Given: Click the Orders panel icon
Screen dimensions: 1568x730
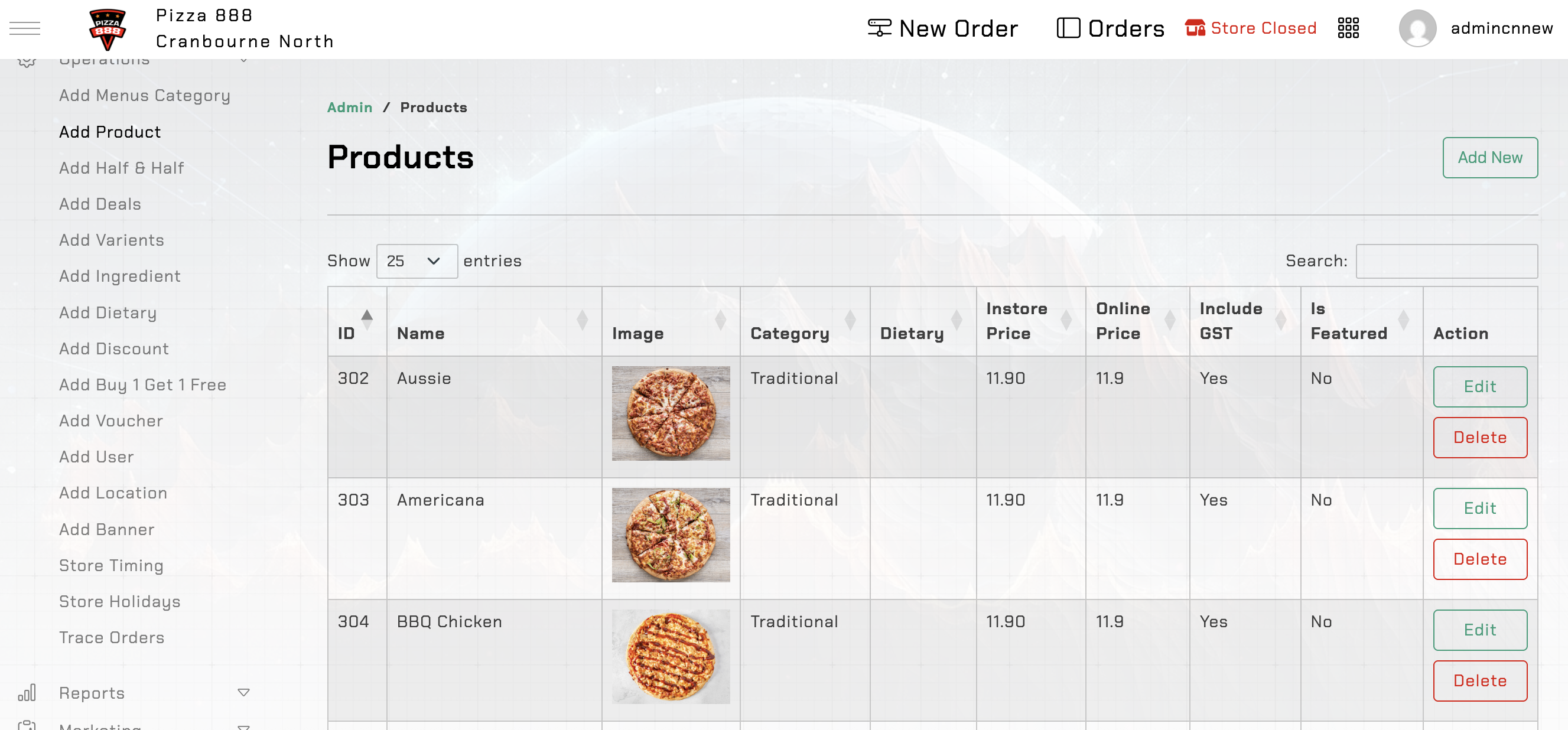Looking at the screenshot, I should tap(1068, 28).
